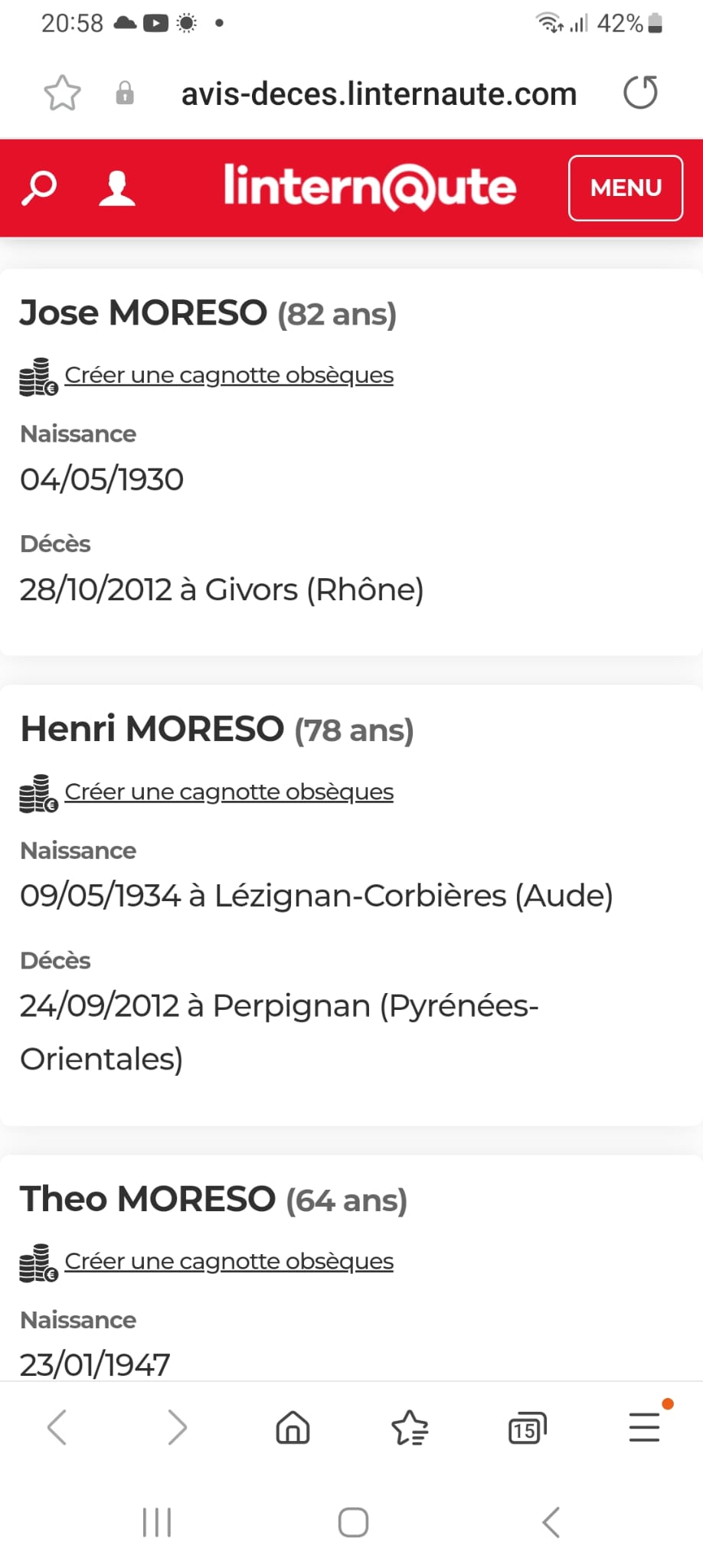The image size is (703, 1568).
Task: Create funeral fund for Jose MORESO
Action: pos(228,375)
